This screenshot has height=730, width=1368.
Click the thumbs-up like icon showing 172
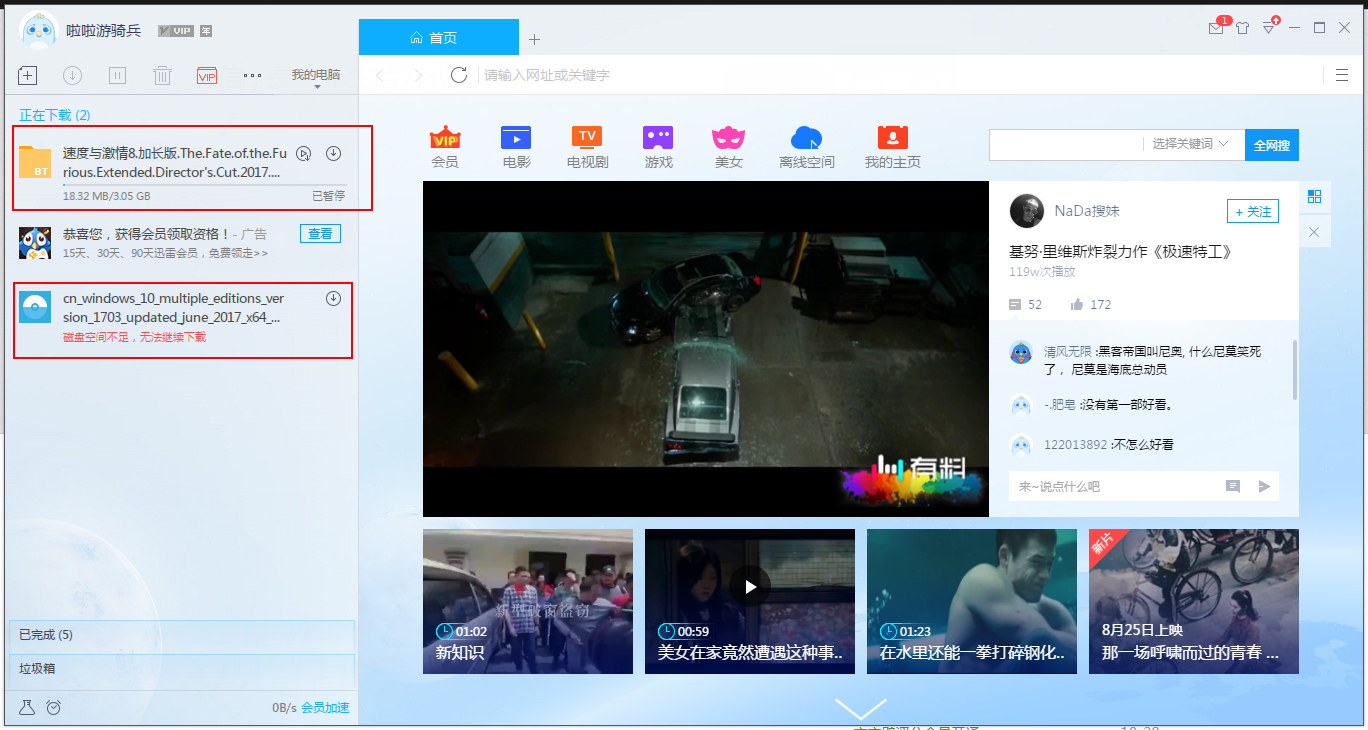[1076, 305]
